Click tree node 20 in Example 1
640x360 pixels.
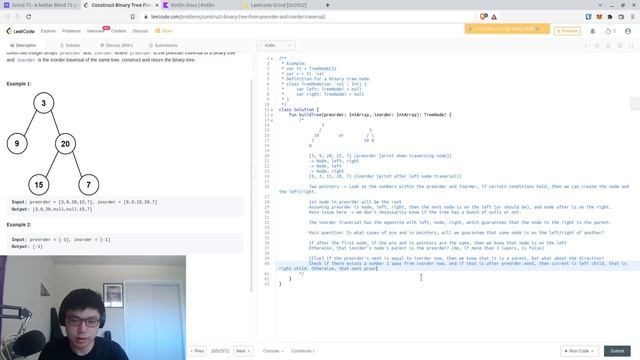[65, 144]
